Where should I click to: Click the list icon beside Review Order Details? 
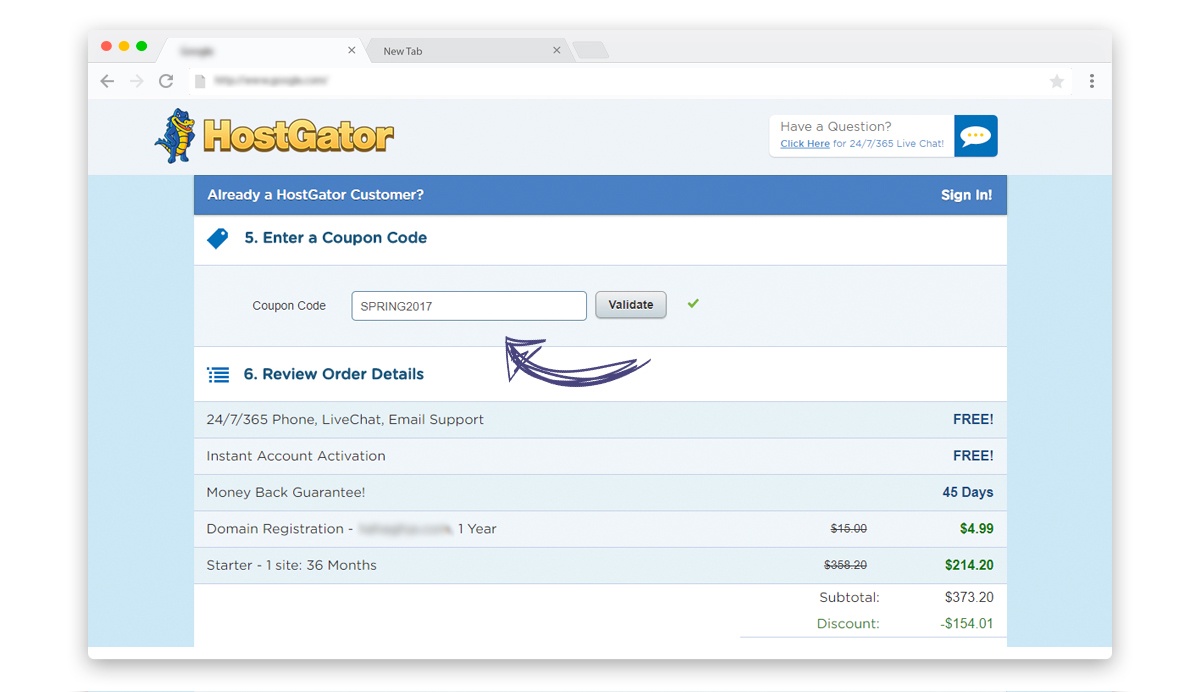[x=218, y=375]
